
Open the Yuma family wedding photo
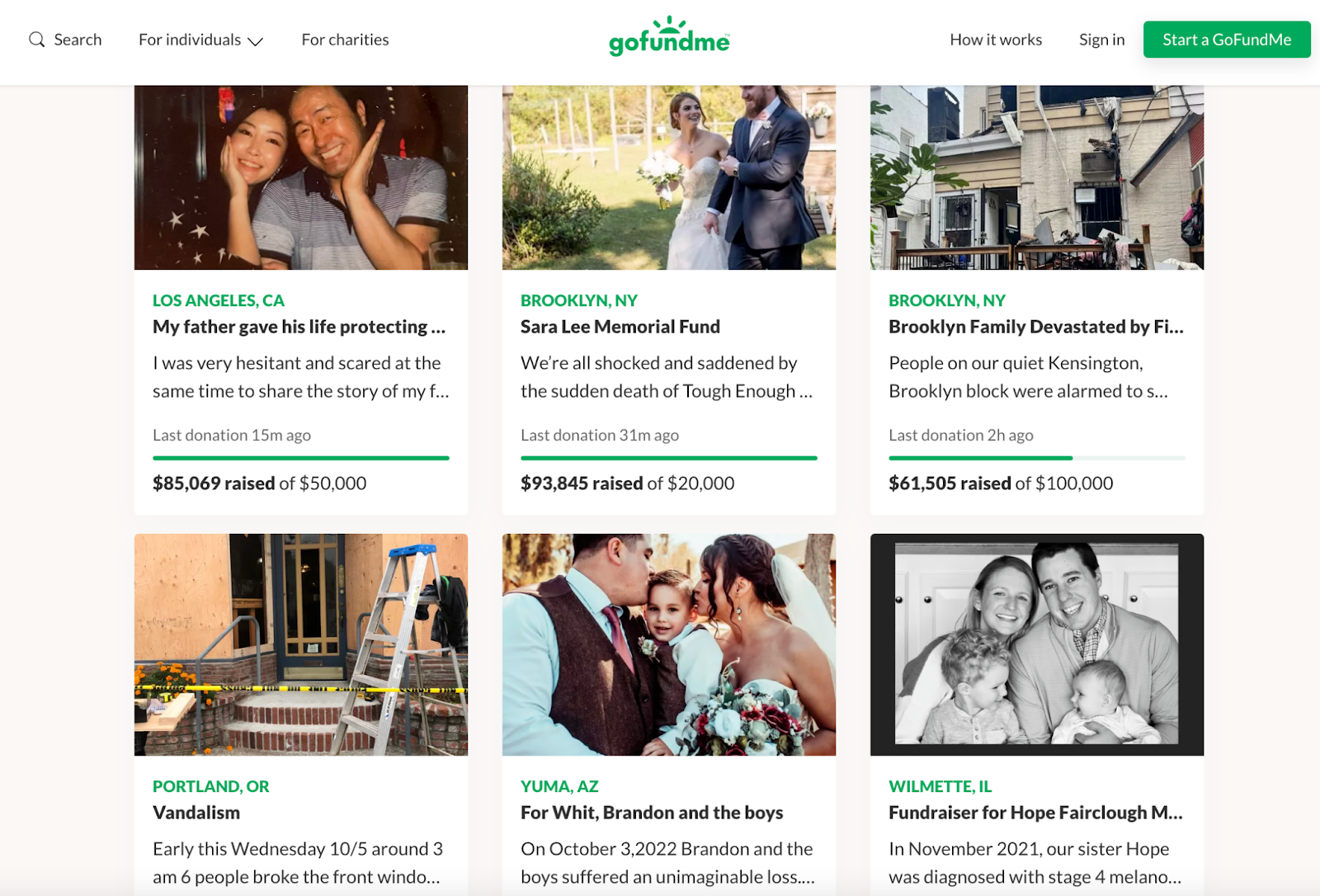point(669,644)
